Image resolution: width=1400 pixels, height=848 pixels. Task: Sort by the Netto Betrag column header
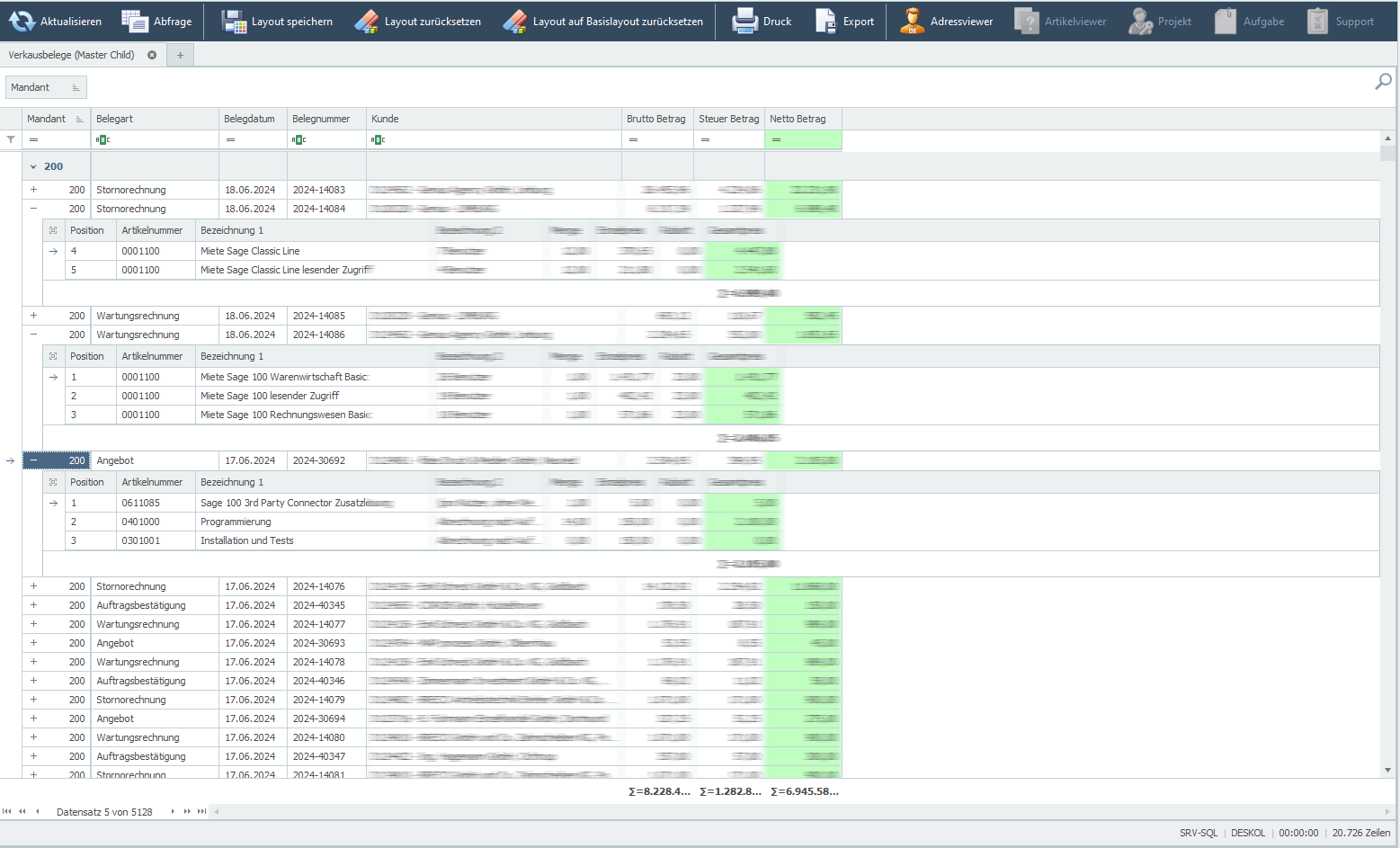pos(803,119)
